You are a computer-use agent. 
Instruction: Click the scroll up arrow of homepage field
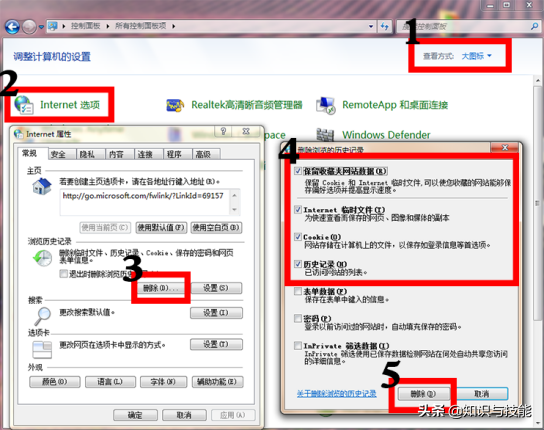(235, 195)
